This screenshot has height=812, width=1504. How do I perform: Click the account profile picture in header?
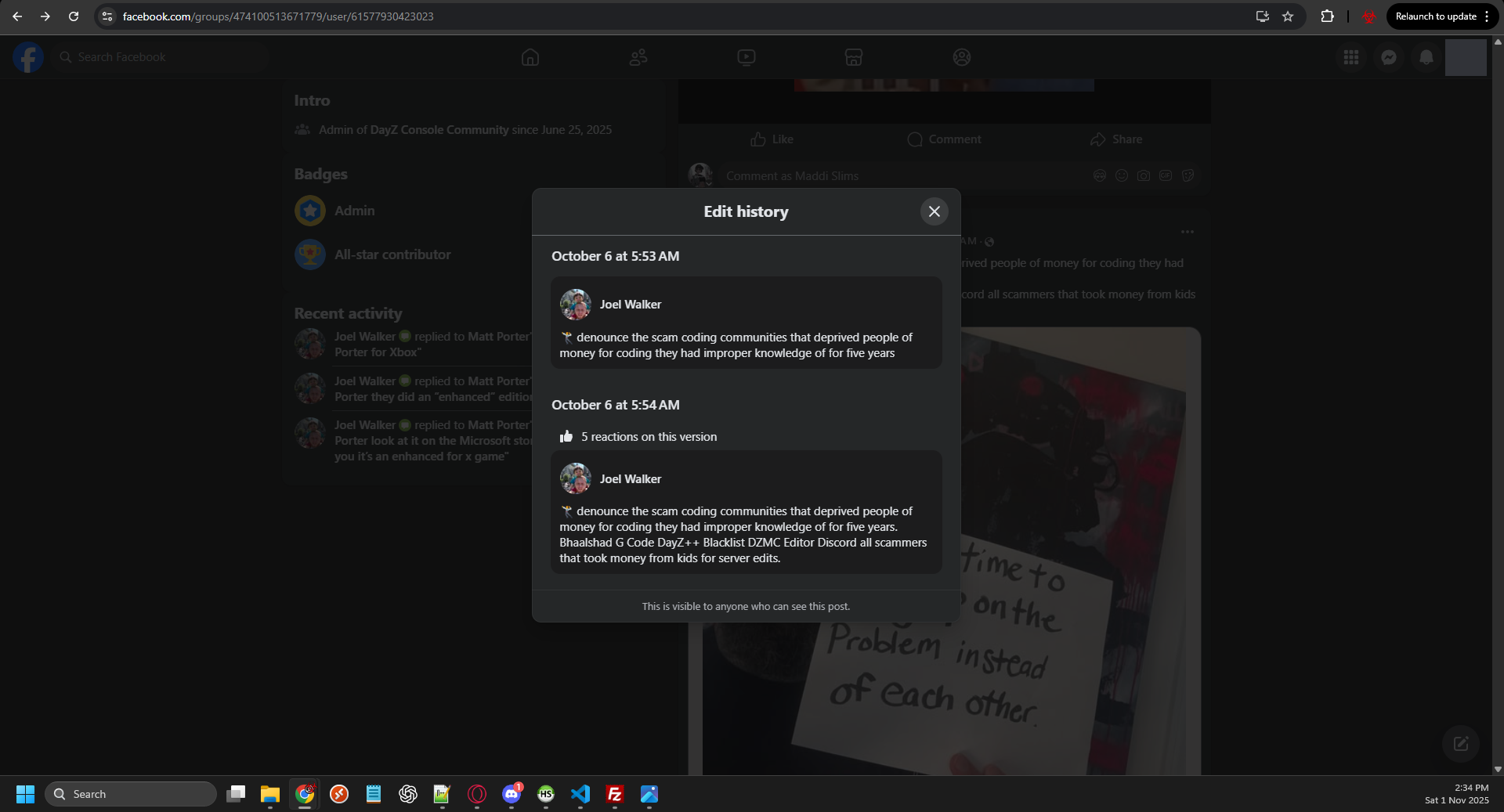click(x=1466, y=57)
